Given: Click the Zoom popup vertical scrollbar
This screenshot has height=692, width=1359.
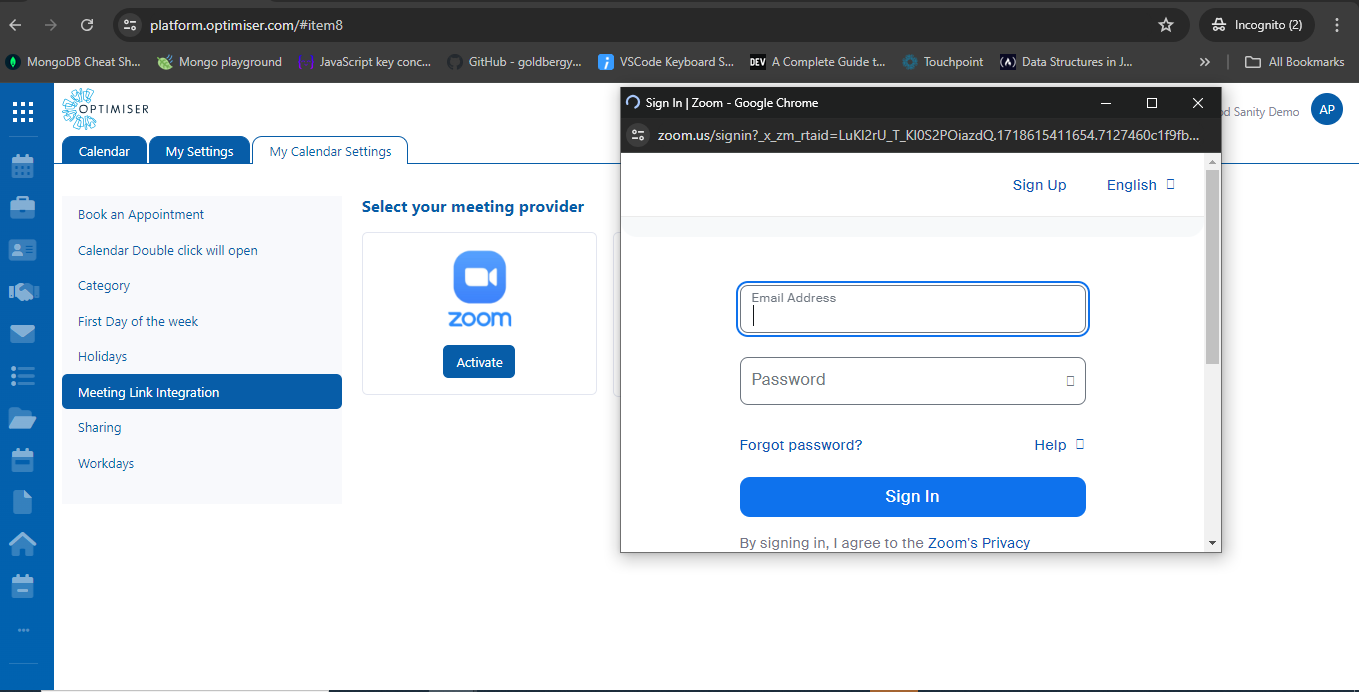Looking at the screenshot, I should 1212,270.
